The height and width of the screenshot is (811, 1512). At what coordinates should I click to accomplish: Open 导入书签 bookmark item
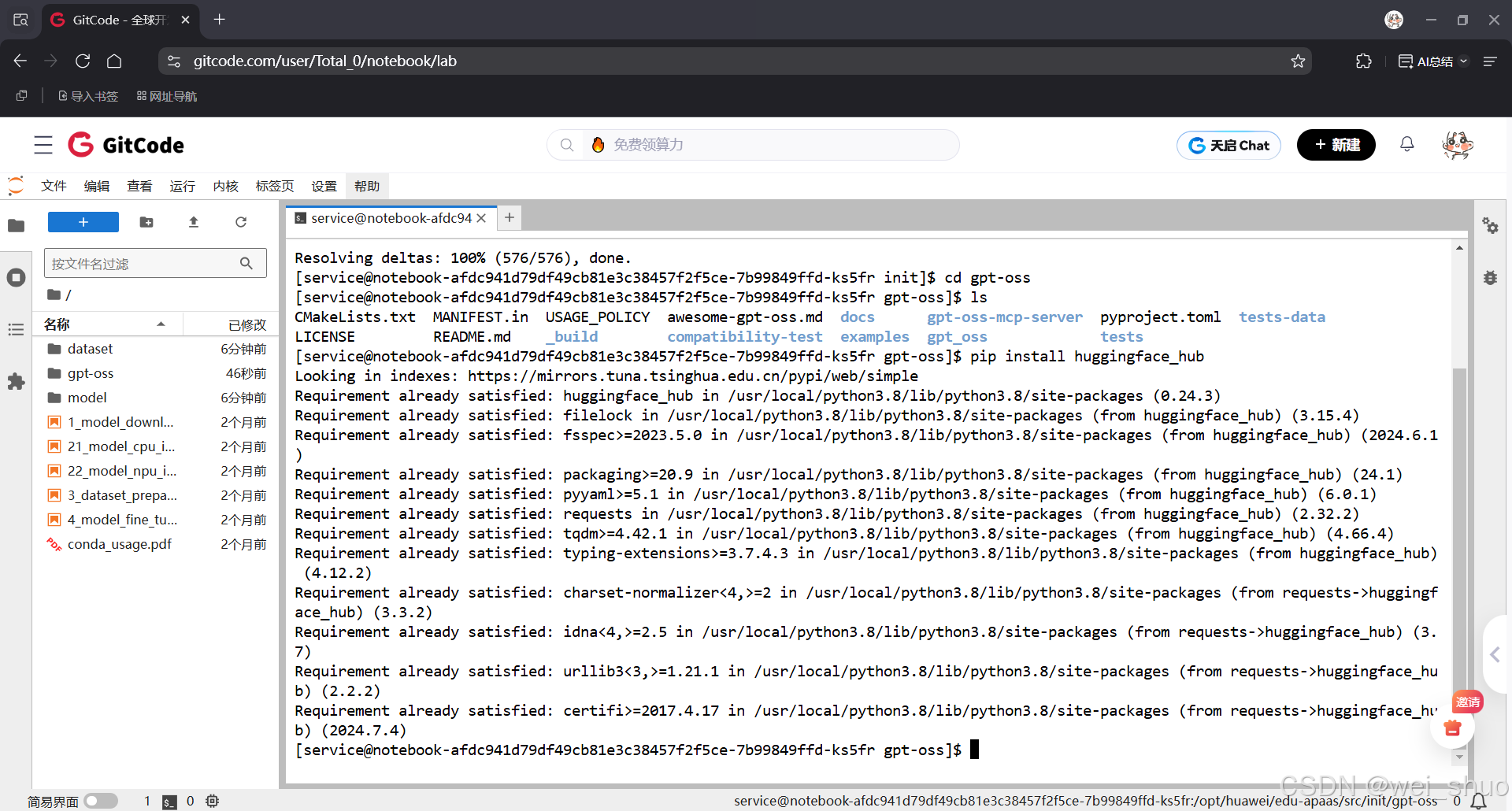pyautogui.click(x=88, y=96)
